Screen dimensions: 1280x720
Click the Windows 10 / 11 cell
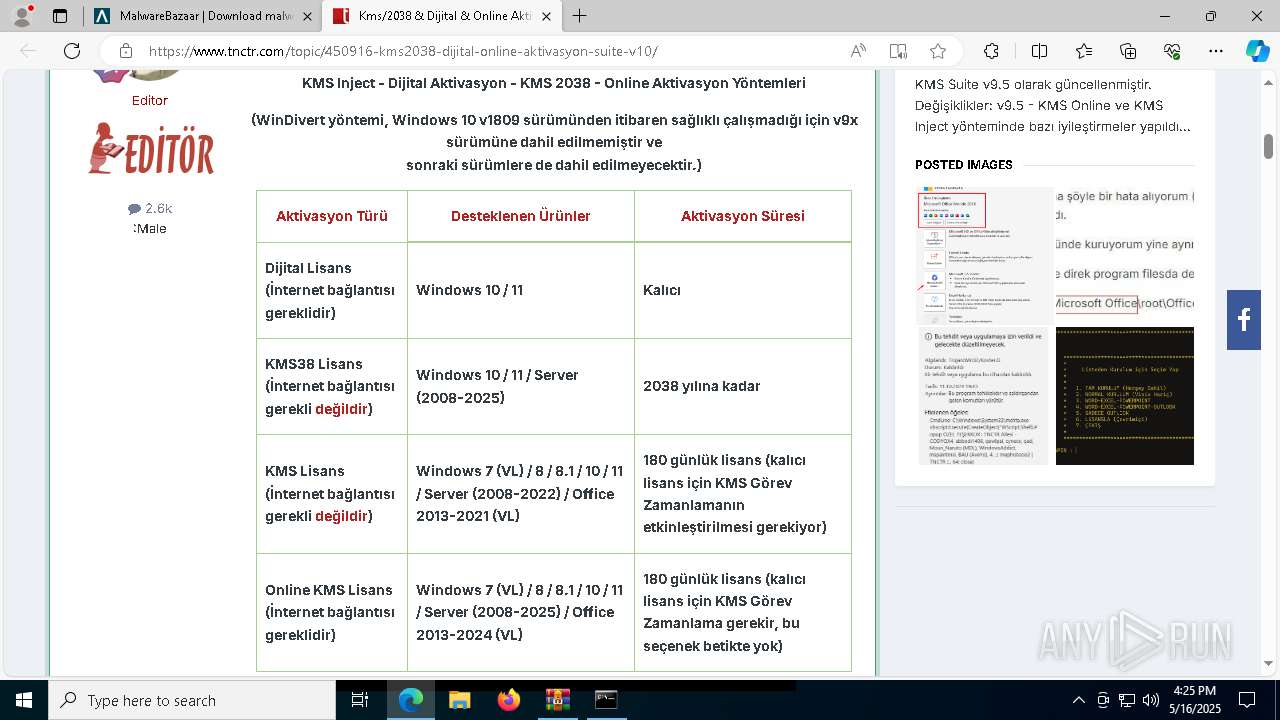pos(521,290)
